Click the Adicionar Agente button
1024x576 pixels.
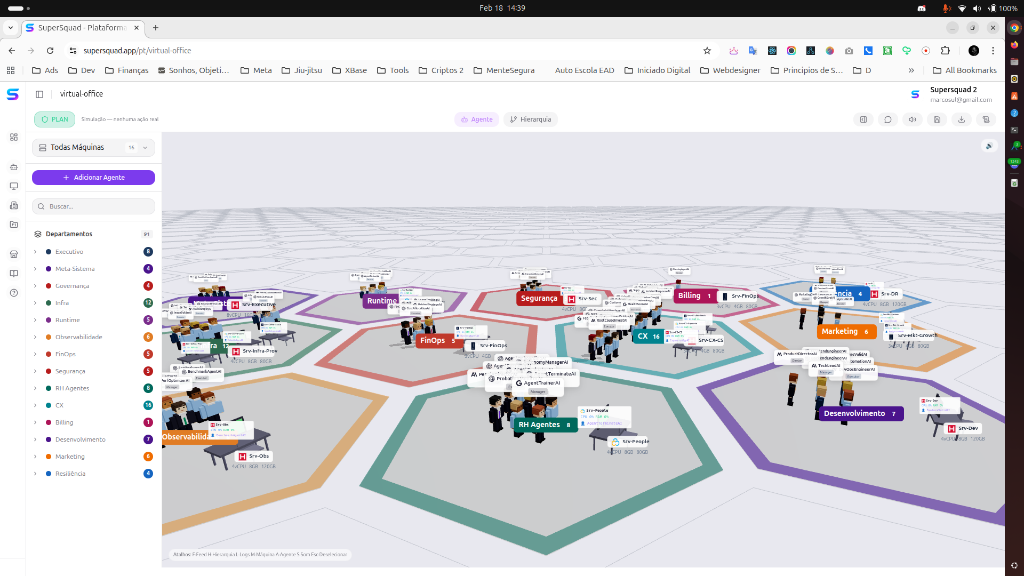pos(93,176)
